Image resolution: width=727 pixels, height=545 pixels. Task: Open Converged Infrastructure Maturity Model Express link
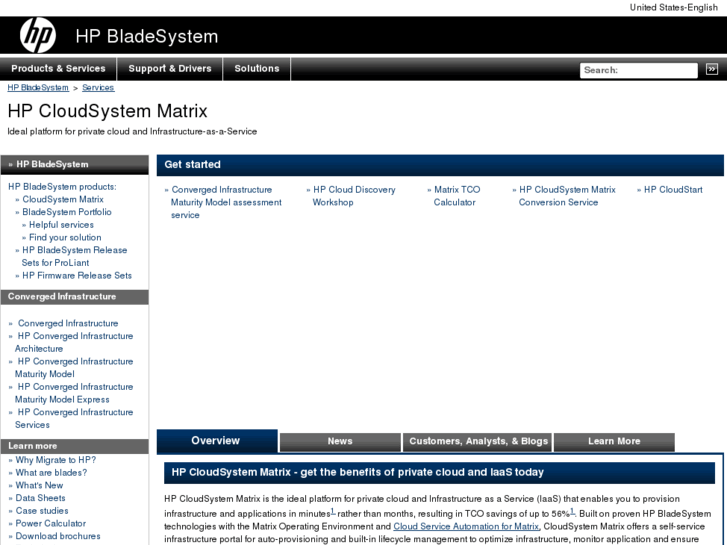point(74,393)
